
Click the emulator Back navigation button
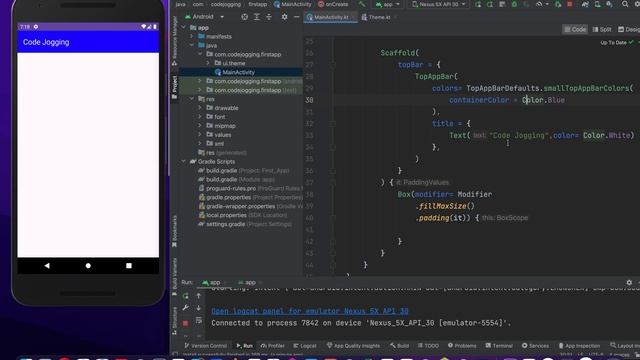pyautogui.click(x=47, y=266)
